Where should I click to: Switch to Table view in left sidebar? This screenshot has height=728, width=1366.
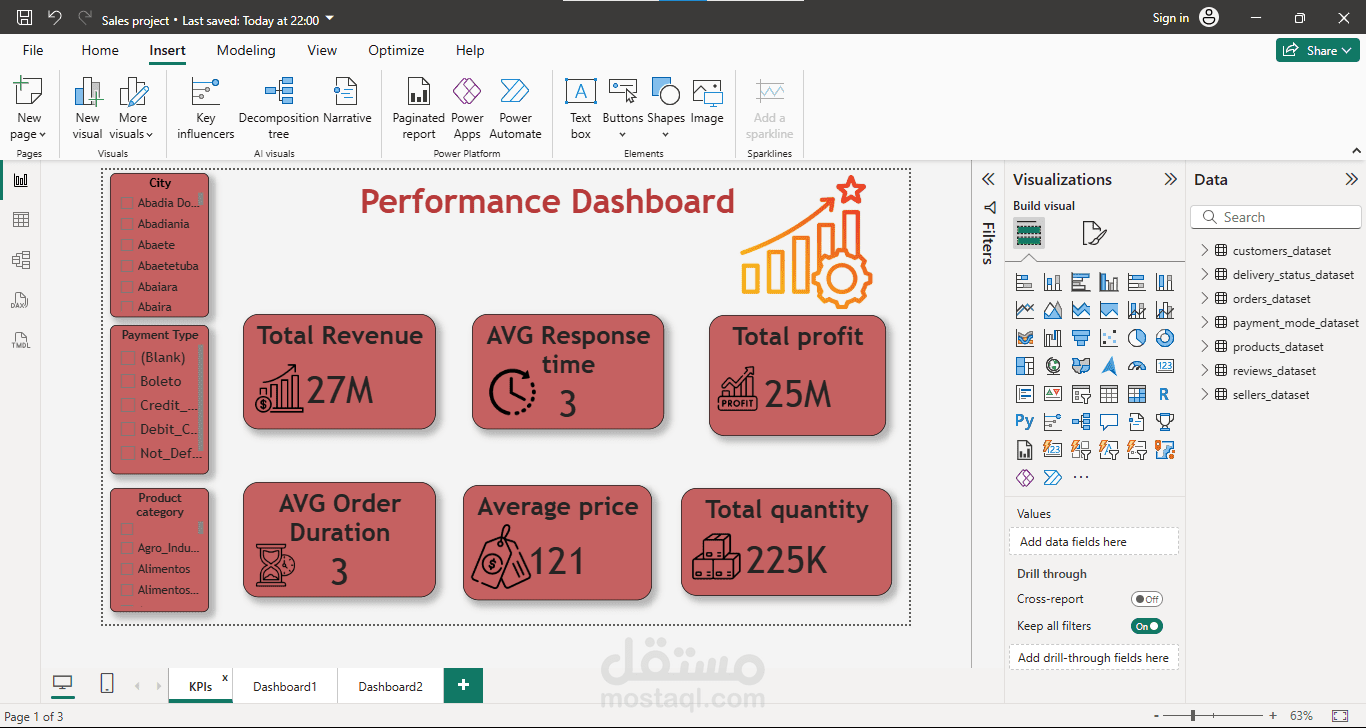(x=21, y=220)
